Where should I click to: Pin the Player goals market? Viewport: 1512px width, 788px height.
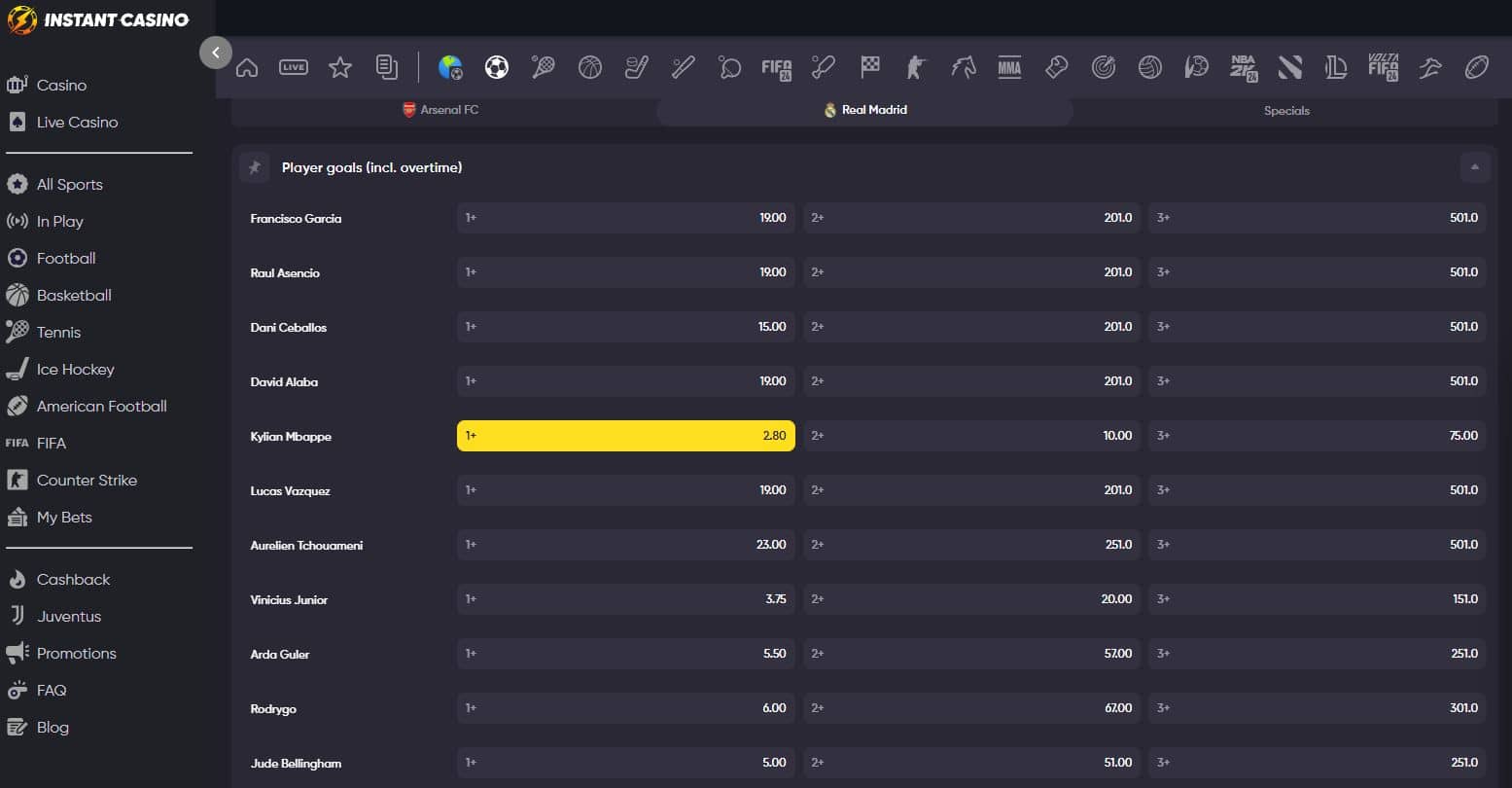point(255,167)
